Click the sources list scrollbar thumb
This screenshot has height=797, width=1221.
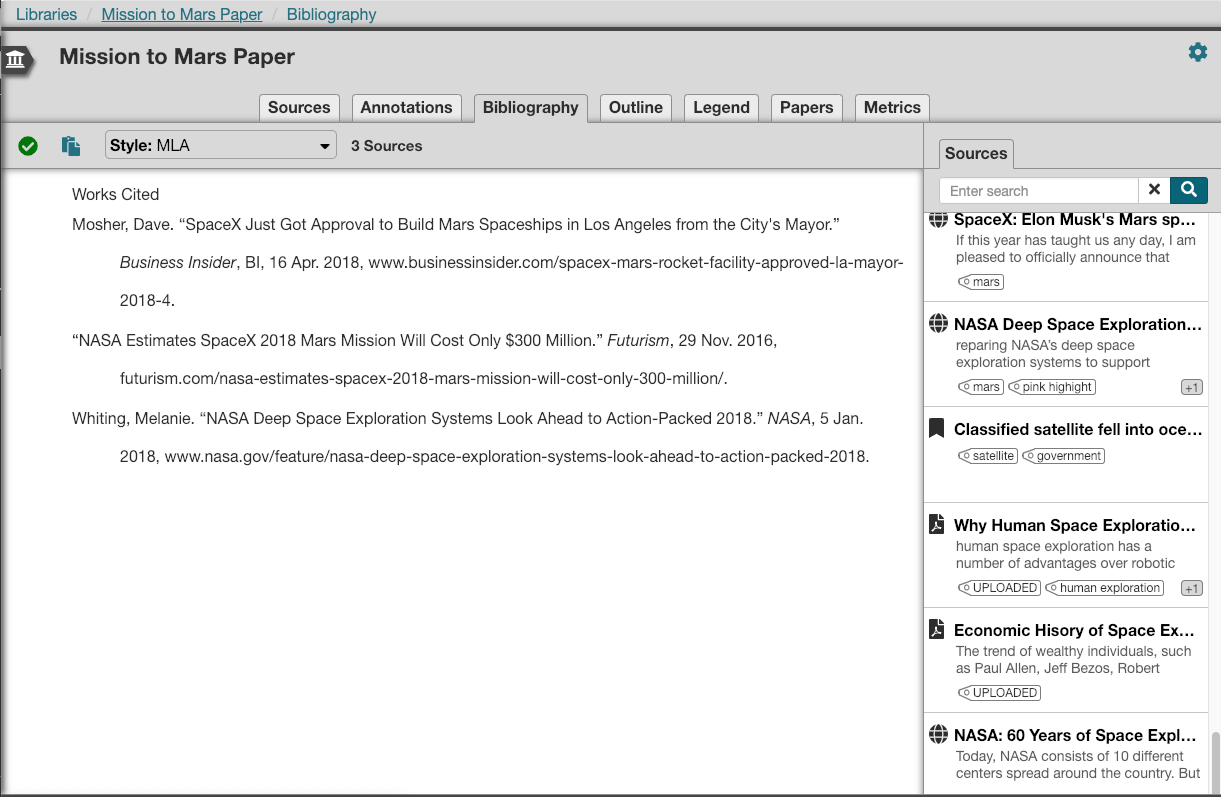click(1215, 761)
